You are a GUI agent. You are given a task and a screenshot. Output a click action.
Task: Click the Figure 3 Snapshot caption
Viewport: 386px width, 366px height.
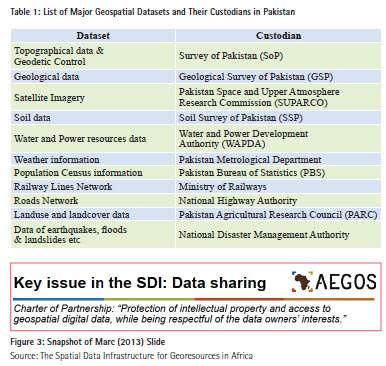[88, 342]
